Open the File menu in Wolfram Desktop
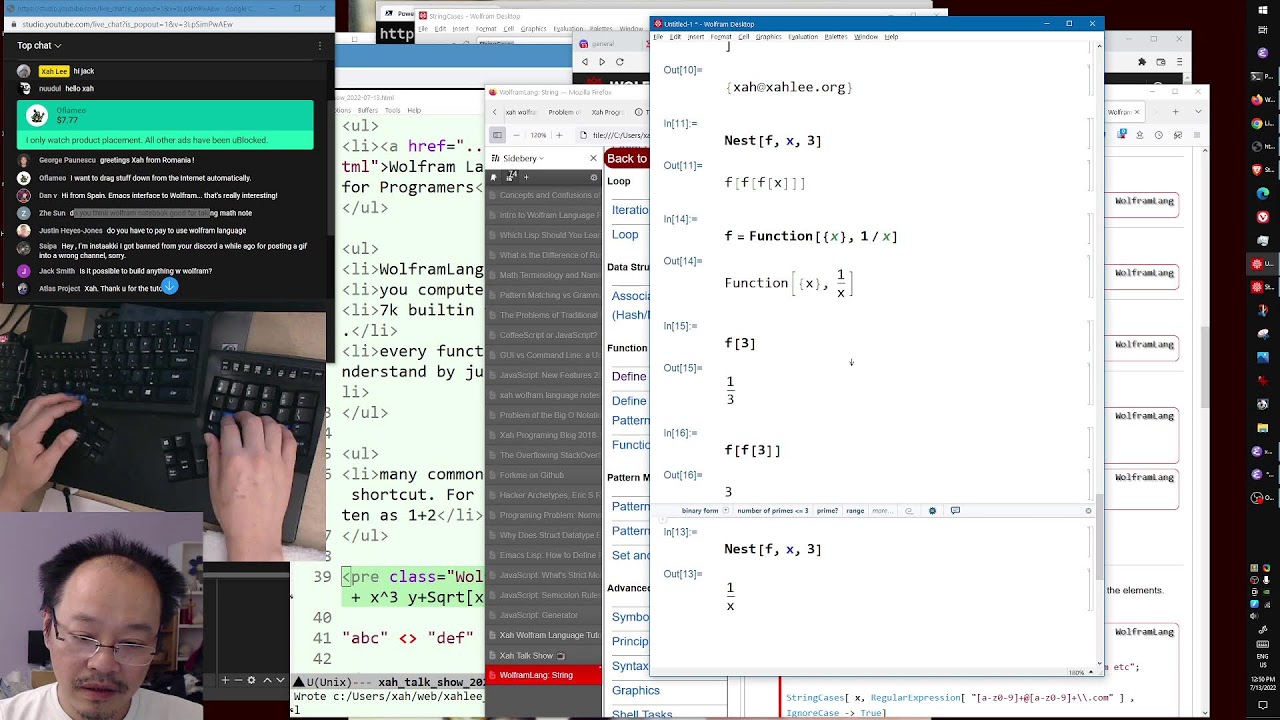This screenshot has width=1280, height=720. (x=658, y=37)
